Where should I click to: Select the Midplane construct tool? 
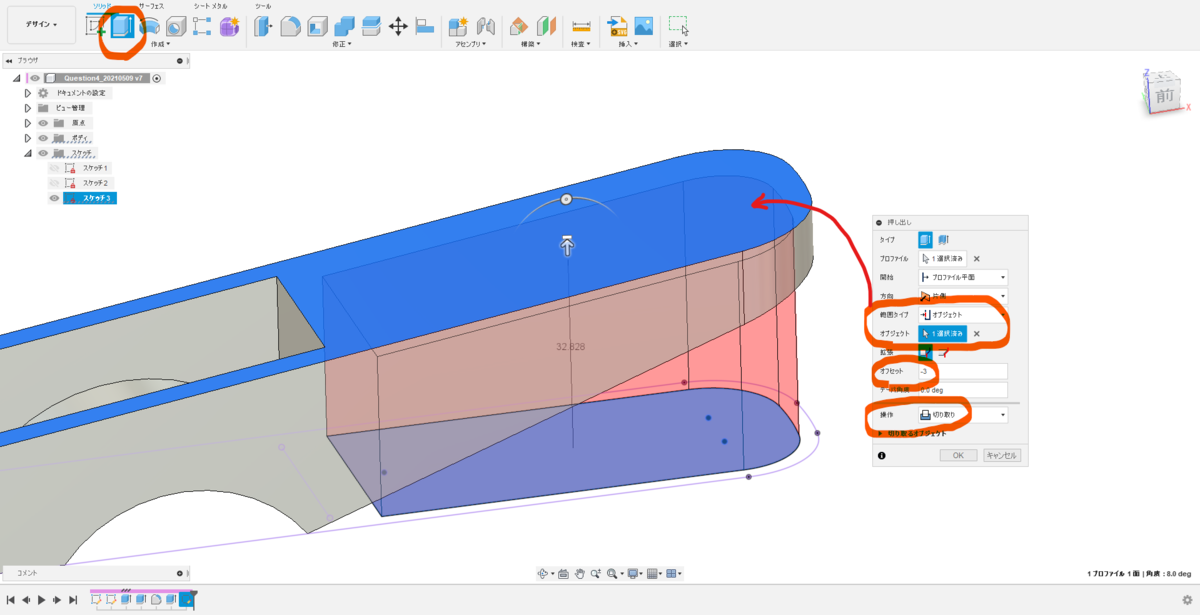point(546,27)
